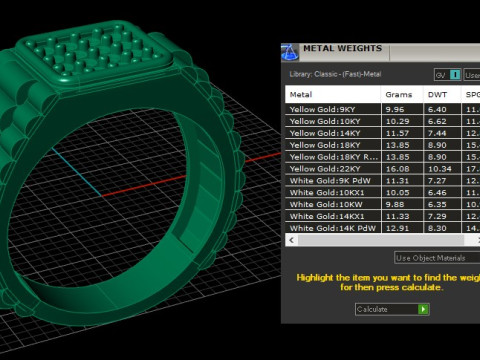Select the White Gold:9K PdW row

(383, 181)
